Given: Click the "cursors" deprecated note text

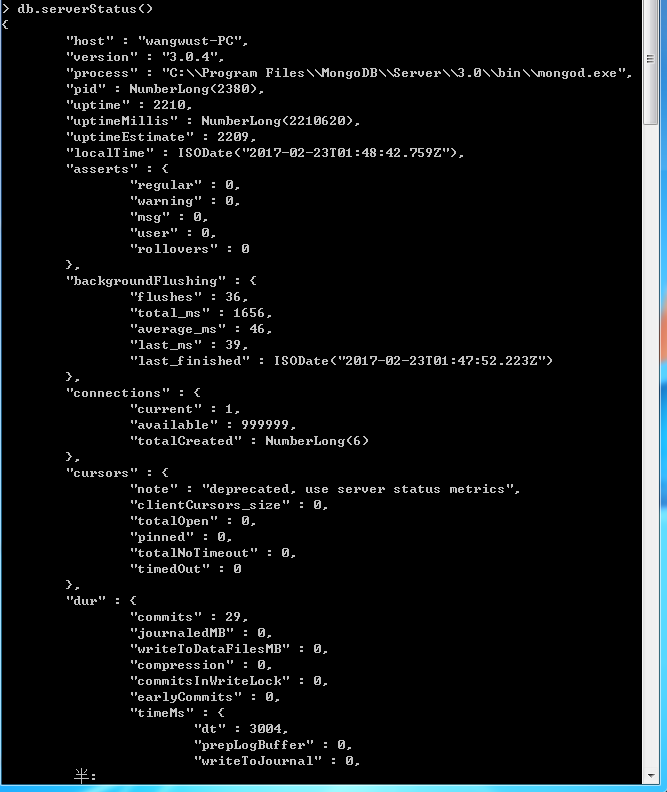Looking at the screenshot, I should coord(361,489).
